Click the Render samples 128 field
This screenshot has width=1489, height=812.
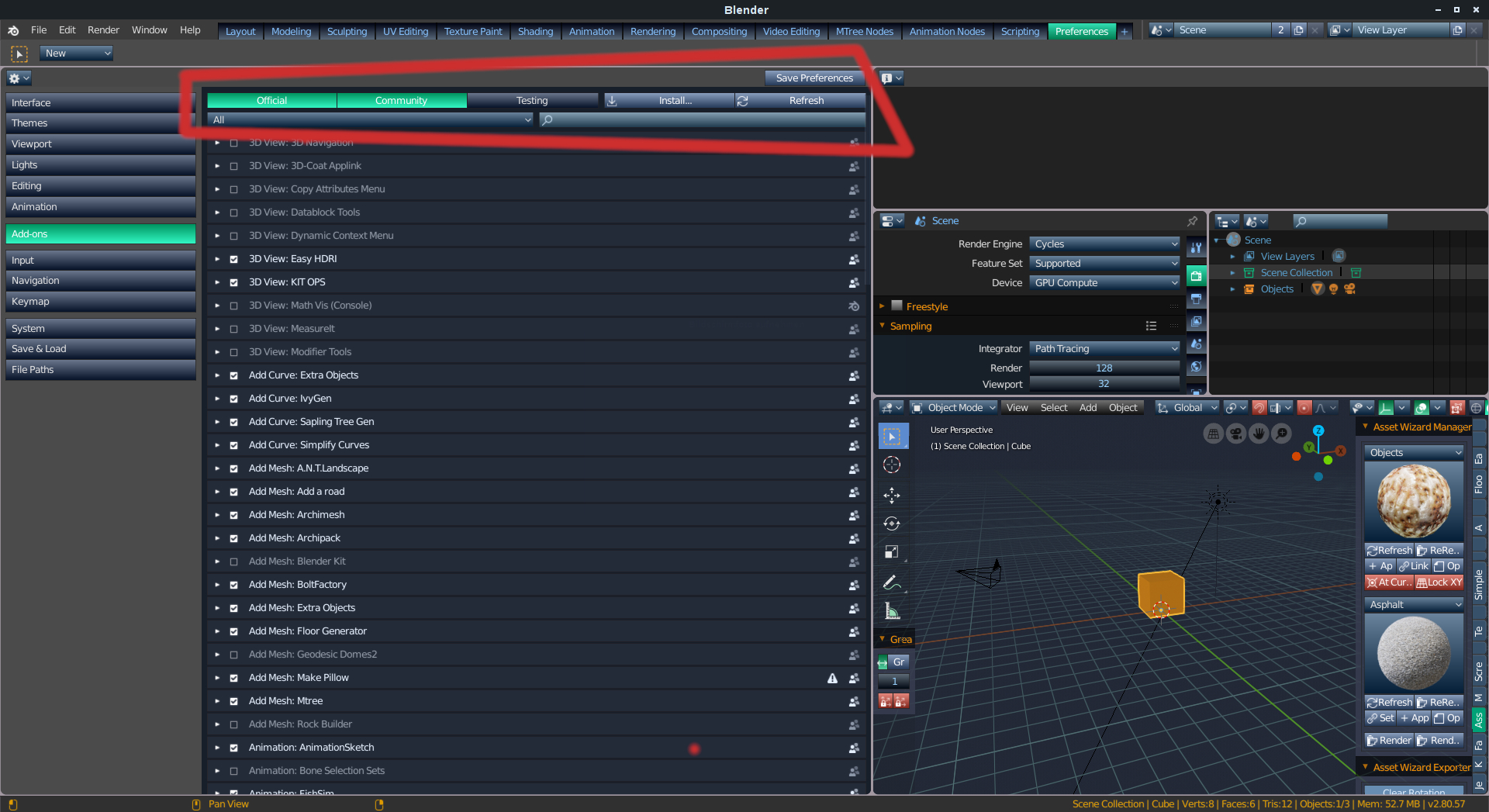tap(1104, 368)
